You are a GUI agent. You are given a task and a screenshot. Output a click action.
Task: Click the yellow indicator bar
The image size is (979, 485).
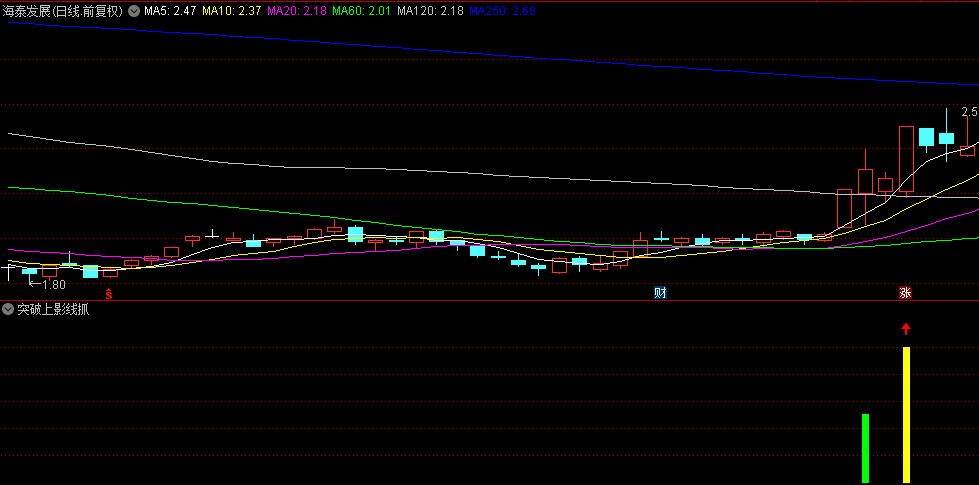pos(907,414)
